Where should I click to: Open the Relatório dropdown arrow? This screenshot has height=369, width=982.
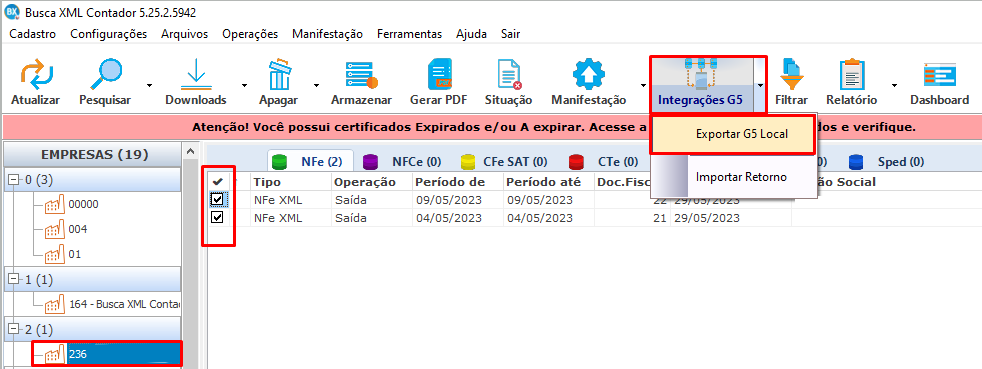tap(895, 85)
